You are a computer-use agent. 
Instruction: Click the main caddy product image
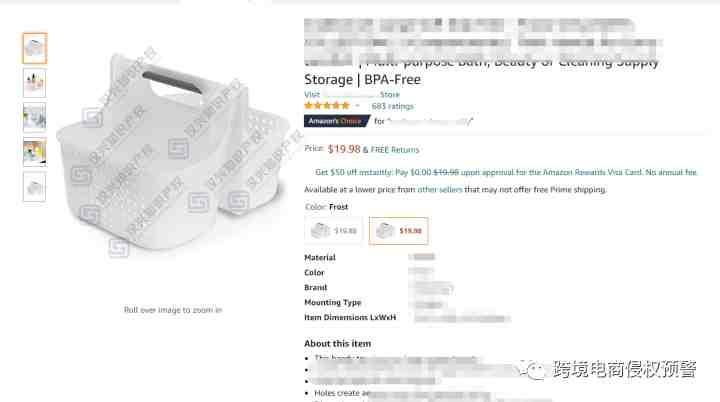[174, 154]
